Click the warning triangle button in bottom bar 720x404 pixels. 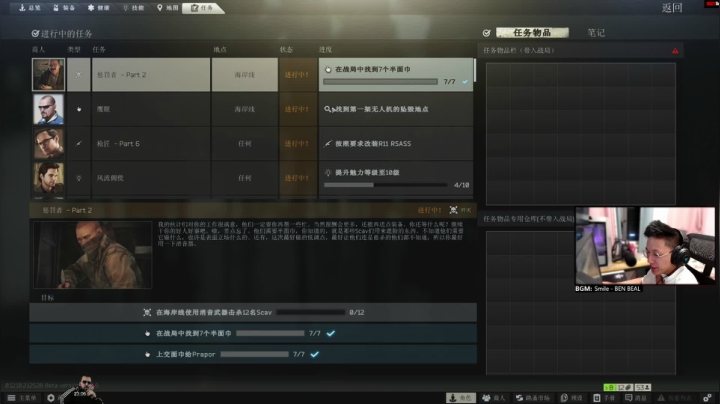click(x=674, y=398)
